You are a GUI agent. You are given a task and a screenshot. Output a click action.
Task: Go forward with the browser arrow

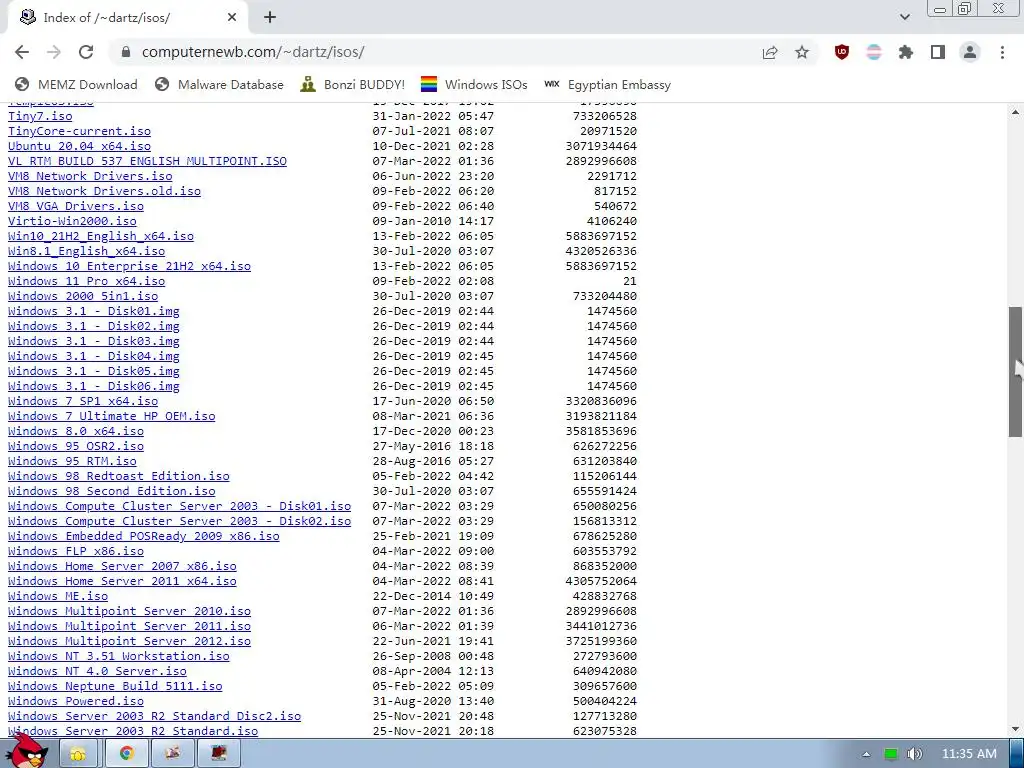click(54, 52)
